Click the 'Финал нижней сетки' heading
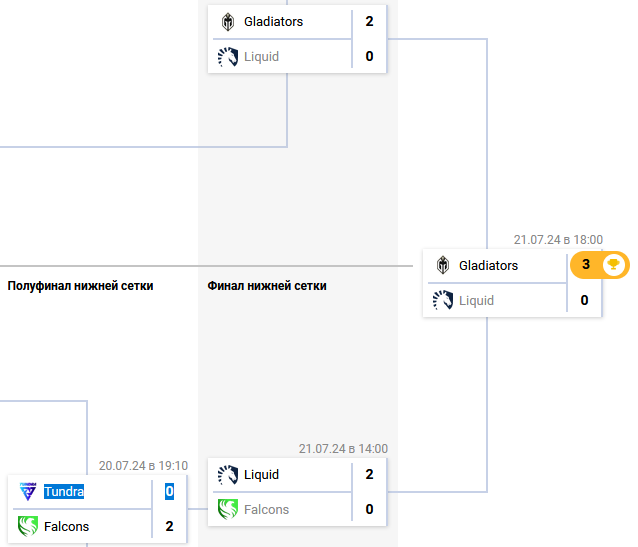The width and height of the screenshot is (638, 547). 267,286
